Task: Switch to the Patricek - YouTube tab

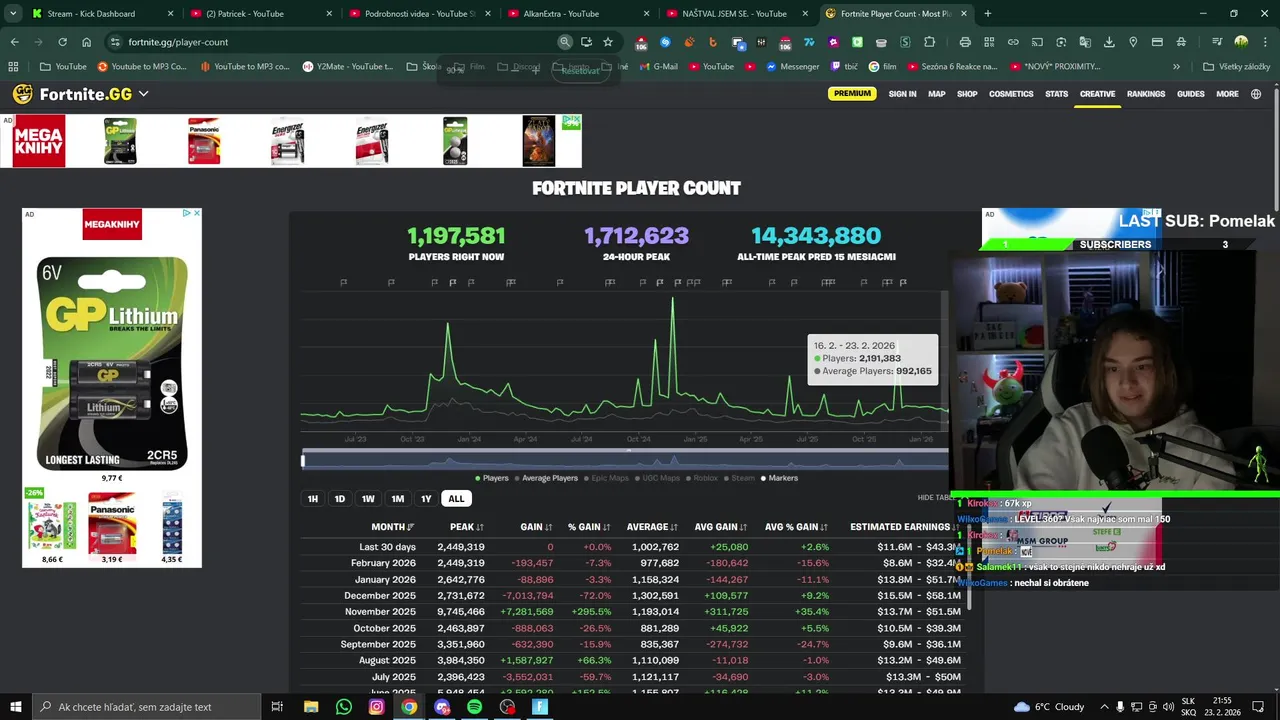Action: (x=260, y=14)
